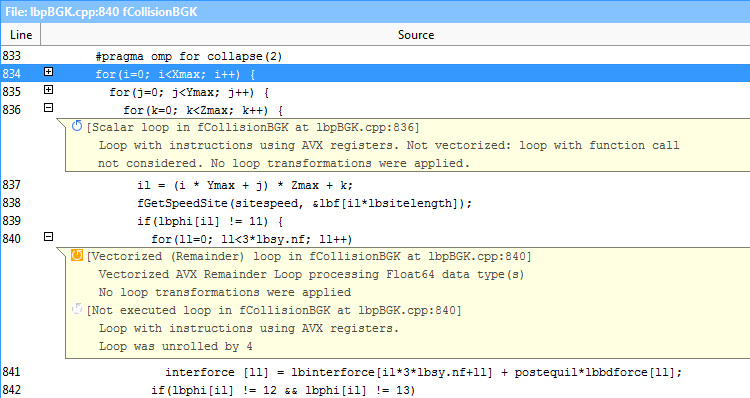Click 'Loop was unrolled by 4' text

point(176,346)
